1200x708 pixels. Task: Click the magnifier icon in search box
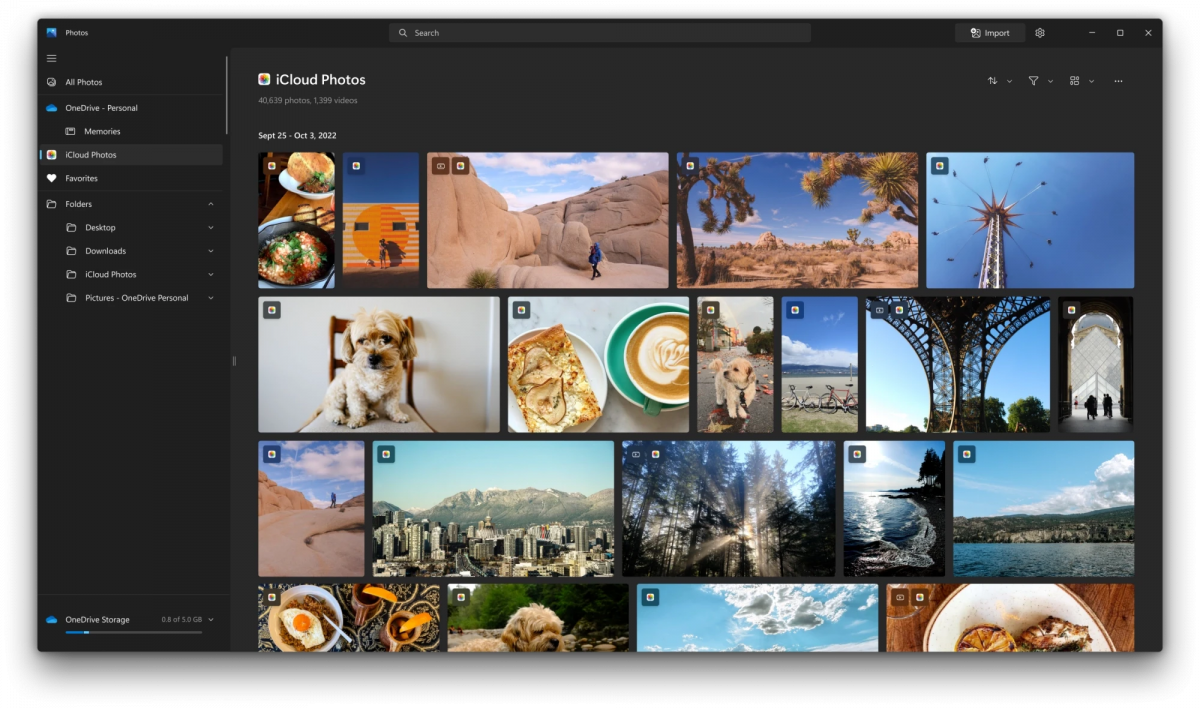403,33
